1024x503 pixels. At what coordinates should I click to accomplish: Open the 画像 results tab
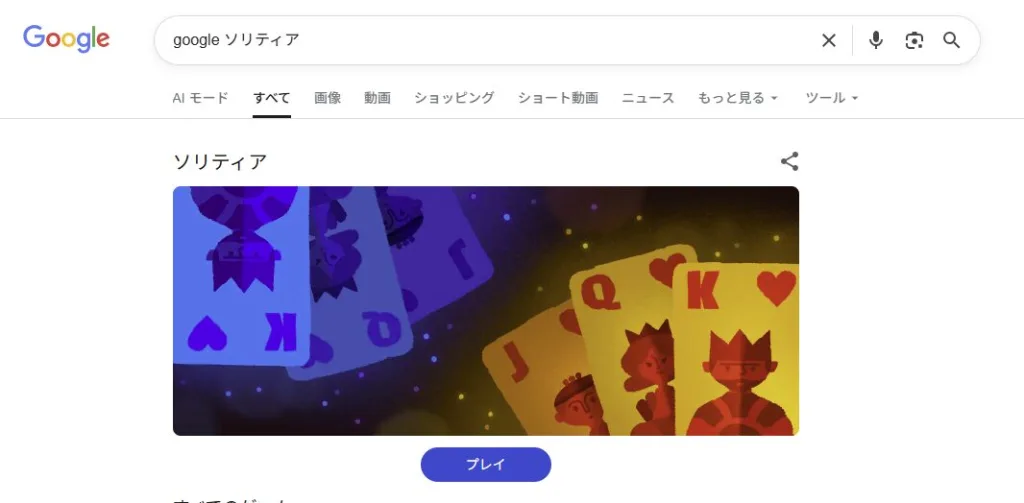click(x=327, y=98)
